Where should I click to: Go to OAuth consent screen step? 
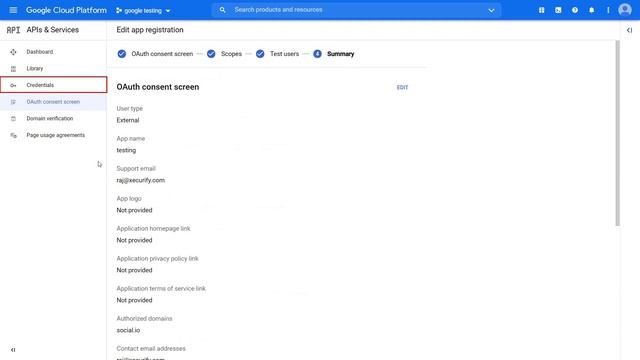tap(162, 54)
